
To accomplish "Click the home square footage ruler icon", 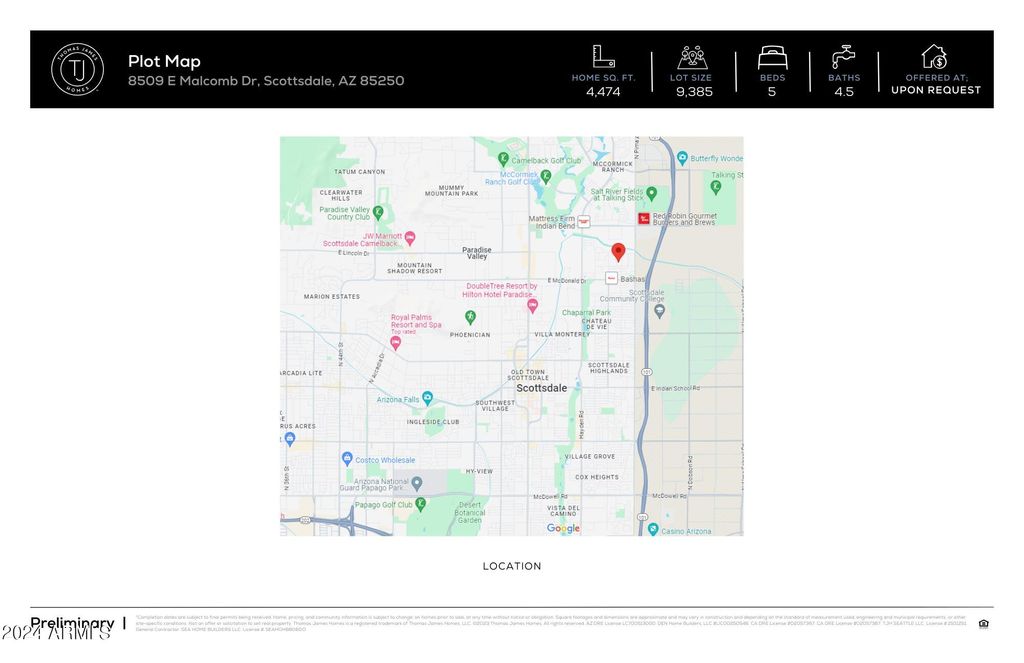I will point(603,56).
